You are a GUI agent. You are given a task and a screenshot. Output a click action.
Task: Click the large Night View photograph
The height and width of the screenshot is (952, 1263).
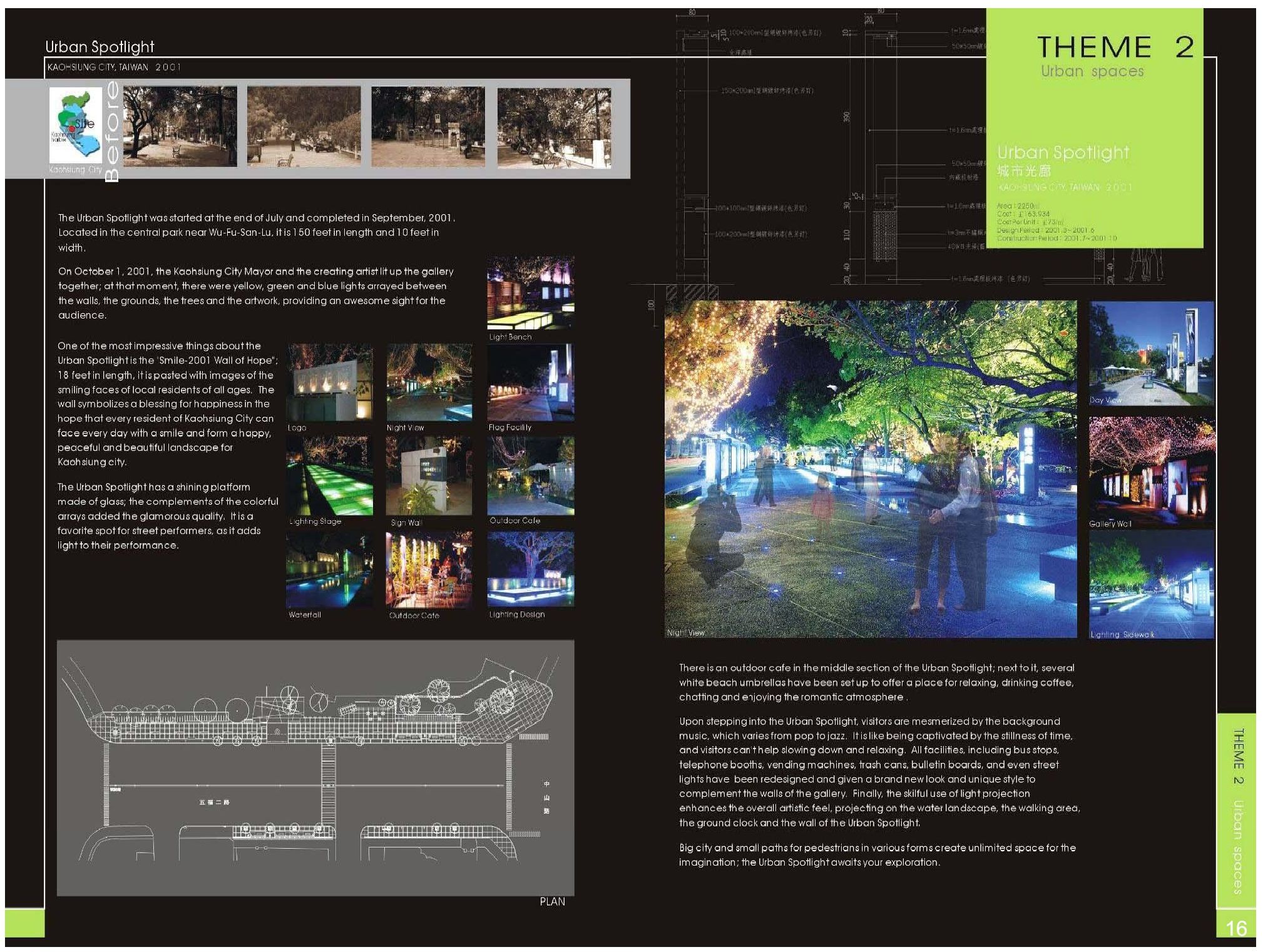[871, 469]
